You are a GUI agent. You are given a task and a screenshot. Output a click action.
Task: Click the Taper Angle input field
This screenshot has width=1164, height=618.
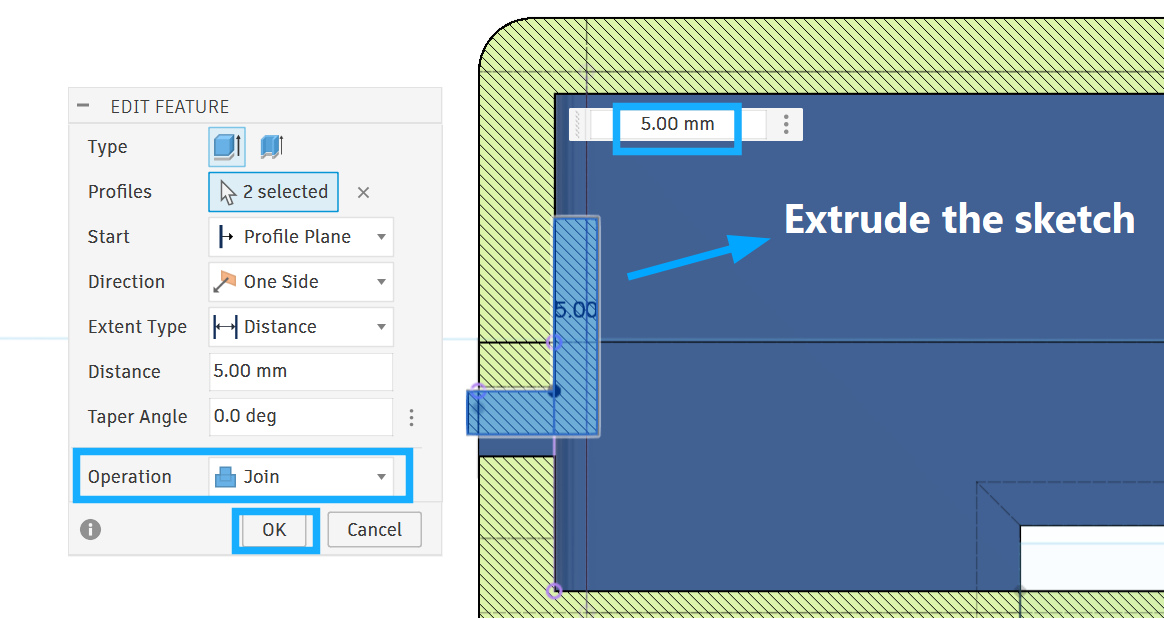[300, 416]
